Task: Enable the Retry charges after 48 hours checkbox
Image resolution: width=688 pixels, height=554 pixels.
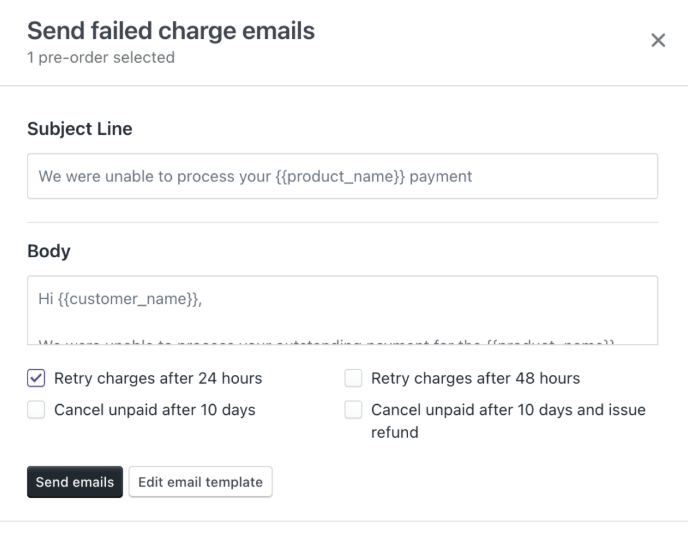Action: (353, 378)
